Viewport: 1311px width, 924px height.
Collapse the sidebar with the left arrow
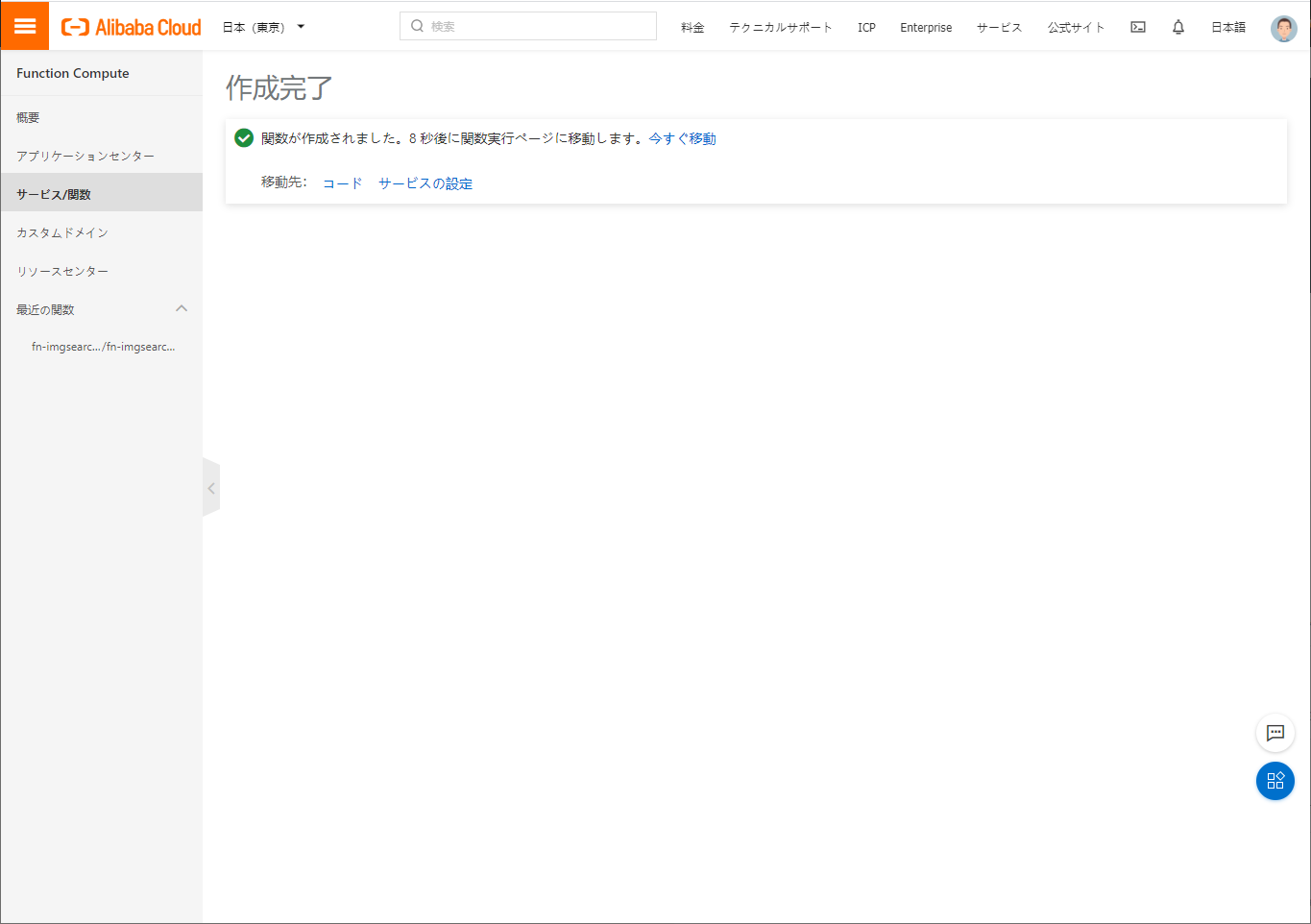(x=211, y=487)
